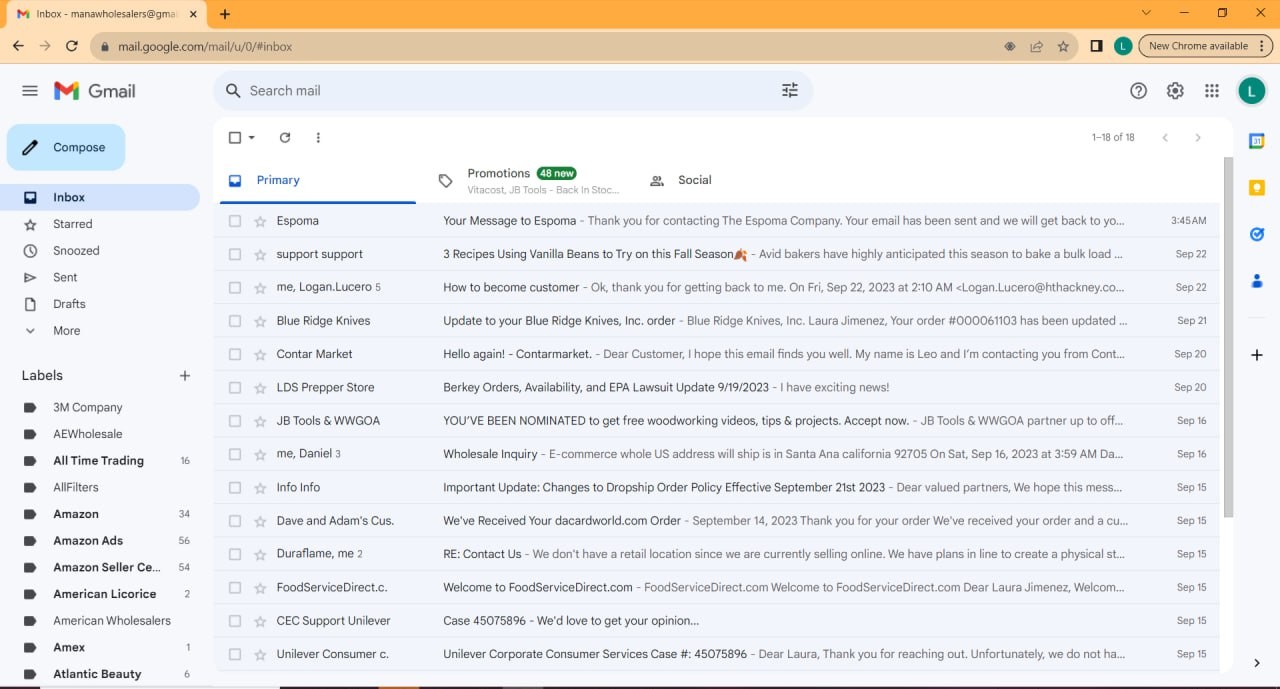
Task: Open Google Contacts side panel
Action: [x=1257, y=281]
